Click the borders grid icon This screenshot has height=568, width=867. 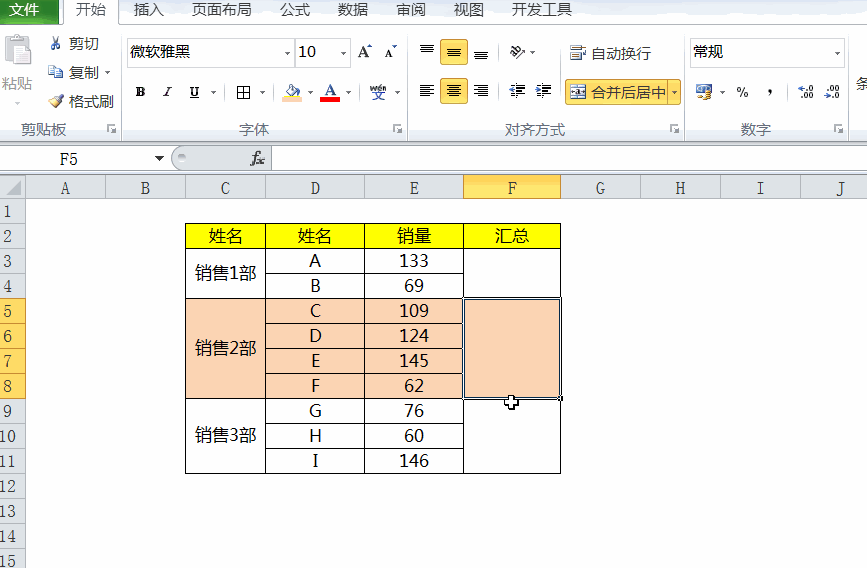pos(243,92)
